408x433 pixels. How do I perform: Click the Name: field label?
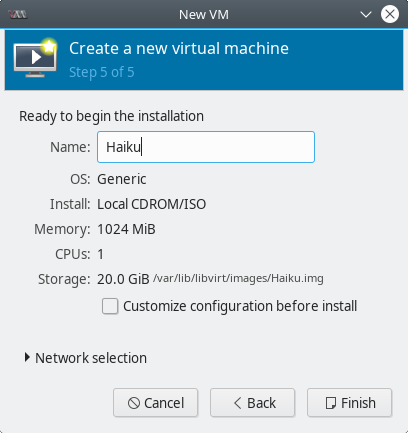[70, 147]
